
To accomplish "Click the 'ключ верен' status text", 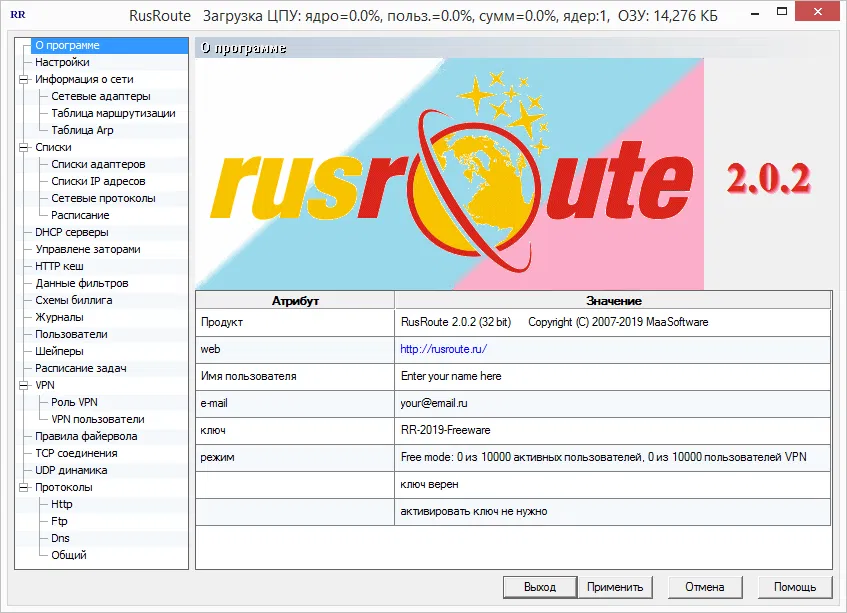I will [x=429, y=485].
